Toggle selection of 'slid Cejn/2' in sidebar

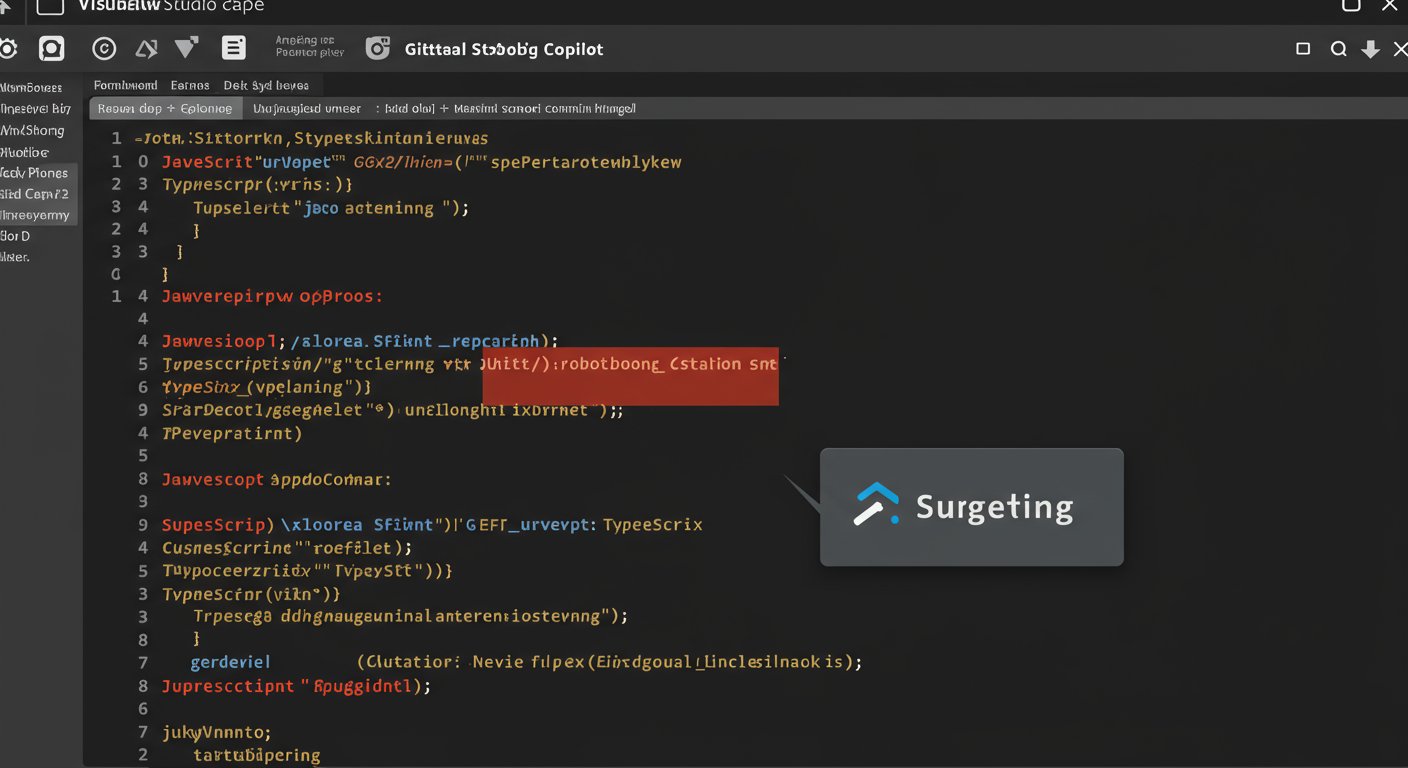pos(37,193)
